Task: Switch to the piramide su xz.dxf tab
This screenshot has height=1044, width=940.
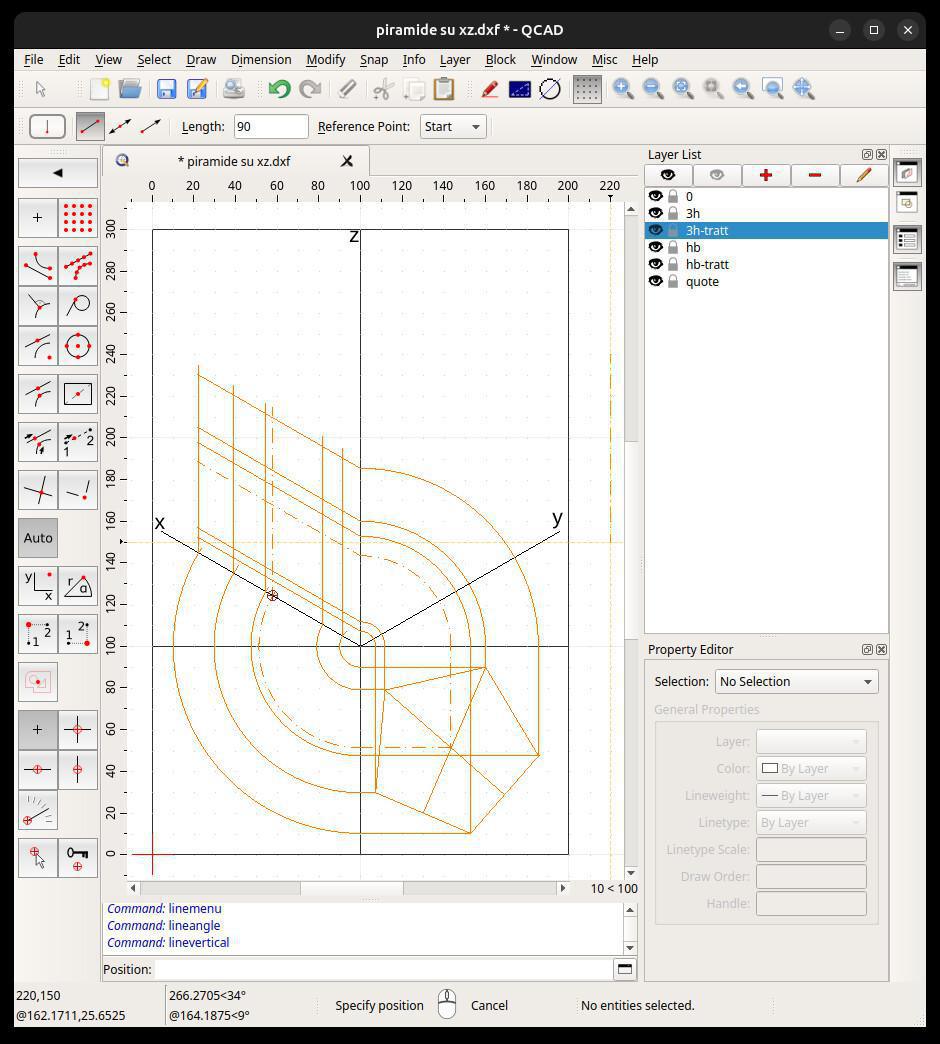Action: [x=234, y=161]
